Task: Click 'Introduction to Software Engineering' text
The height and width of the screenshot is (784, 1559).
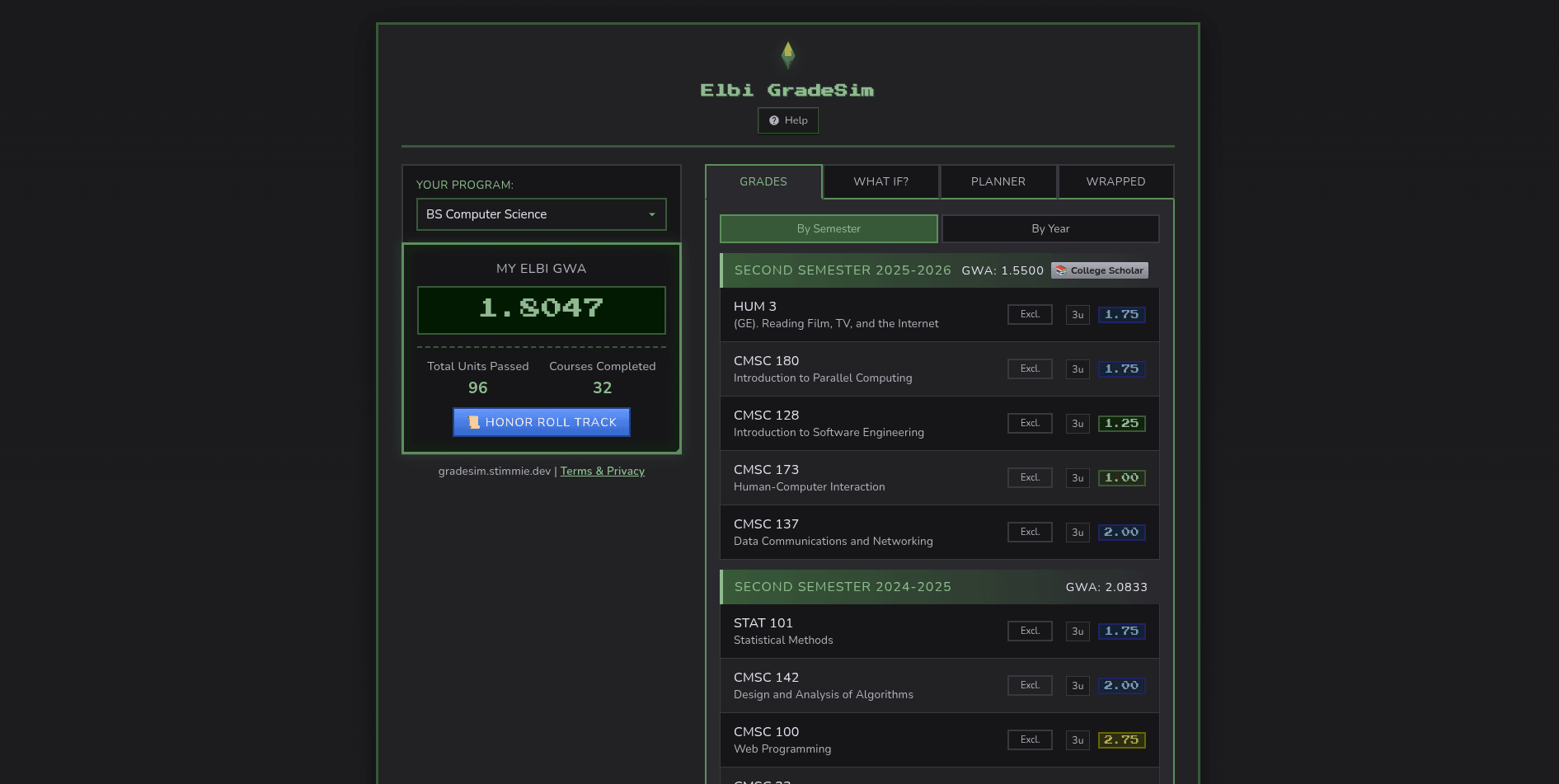Action: [829, 433]
